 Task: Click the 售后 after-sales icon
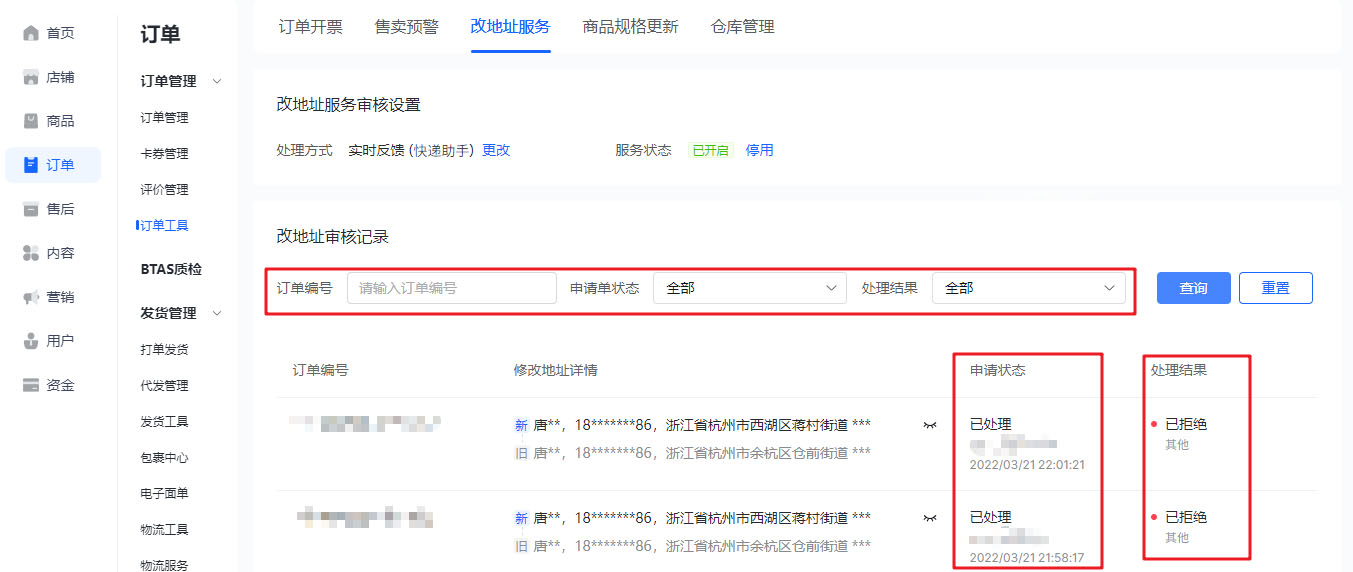pyautogui.click(x=30, y=209)
